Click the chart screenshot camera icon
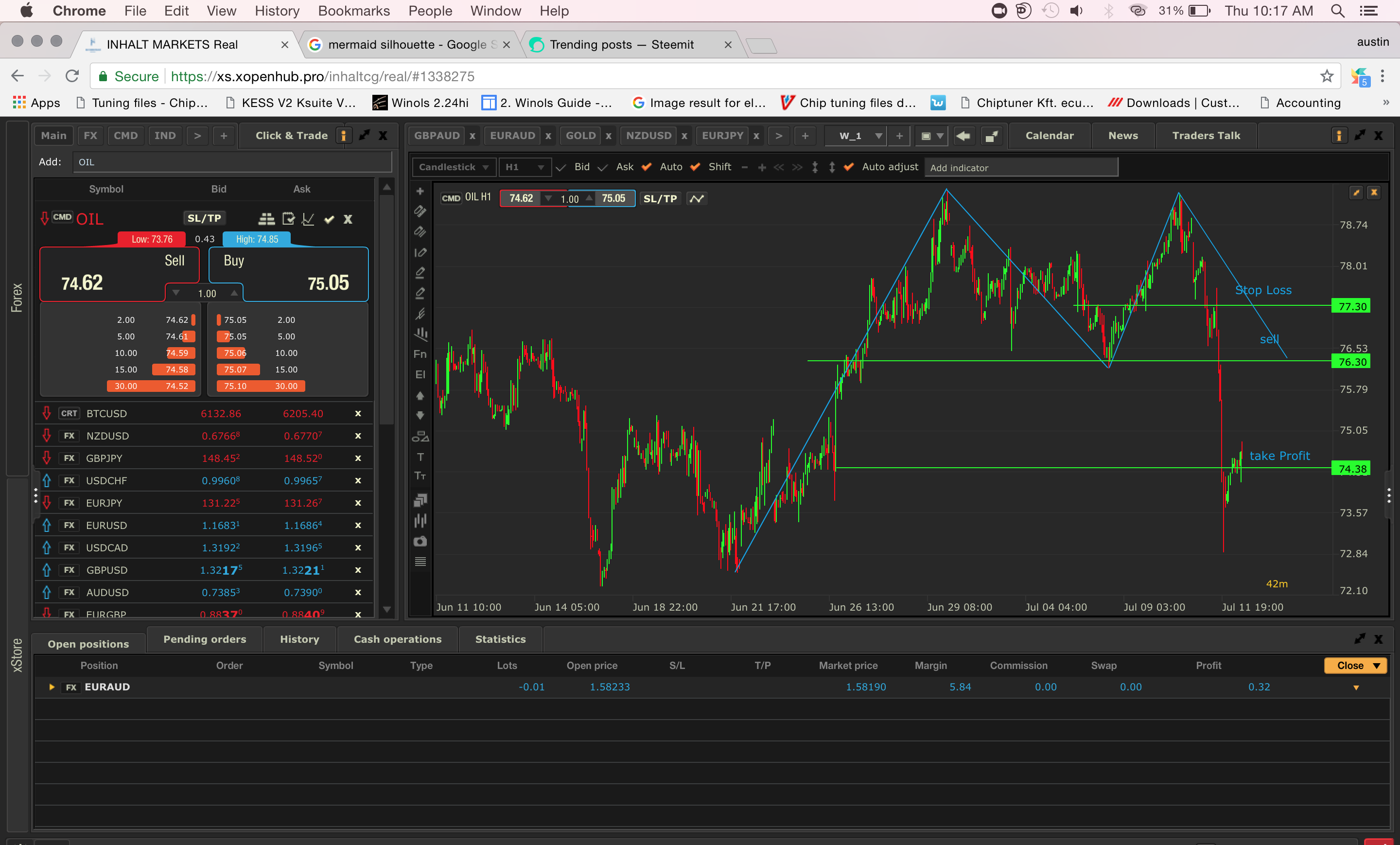The width and height of the screenshot is (1400, 845). pos(420,542)
